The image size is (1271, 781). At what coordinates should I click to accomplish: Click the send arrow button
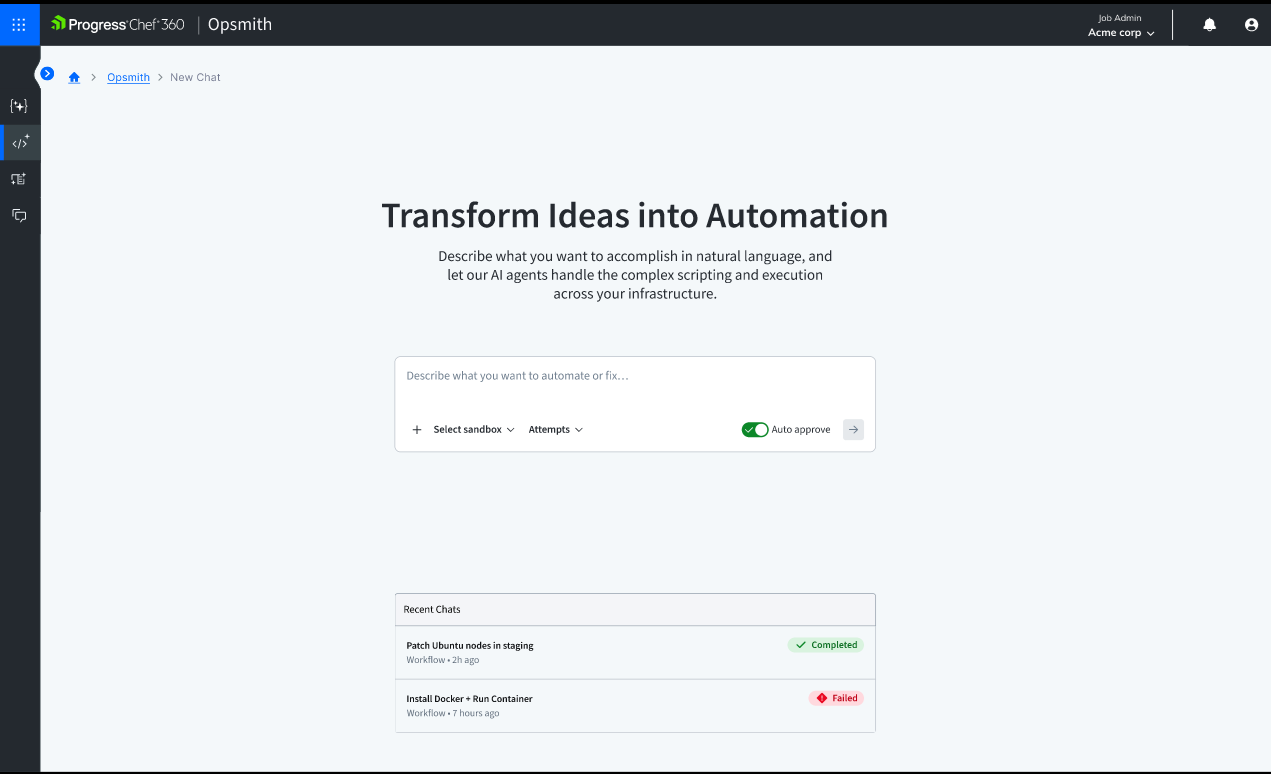click(853, 430)
